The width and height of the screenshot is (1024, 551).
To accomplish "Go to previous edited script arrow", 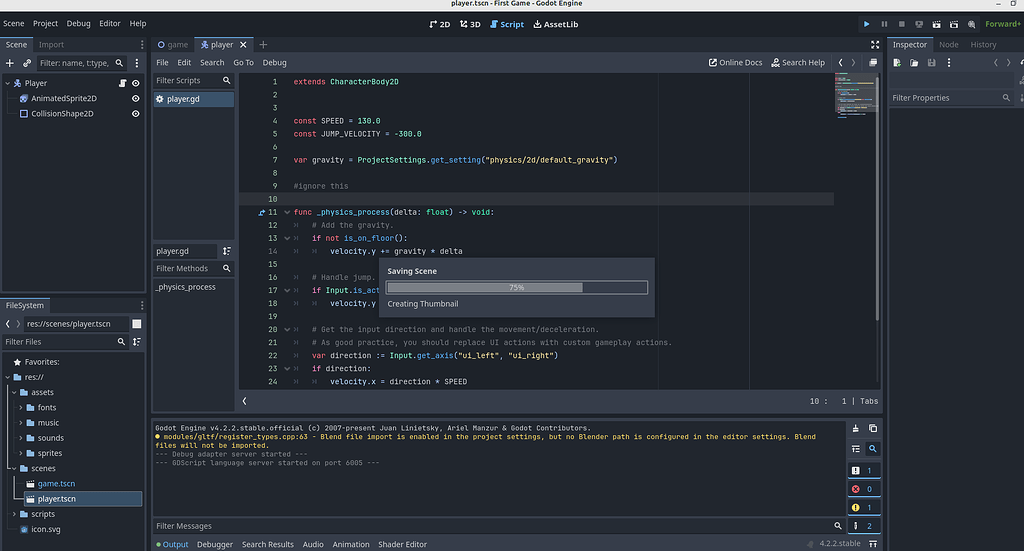I will coord(840,63).
